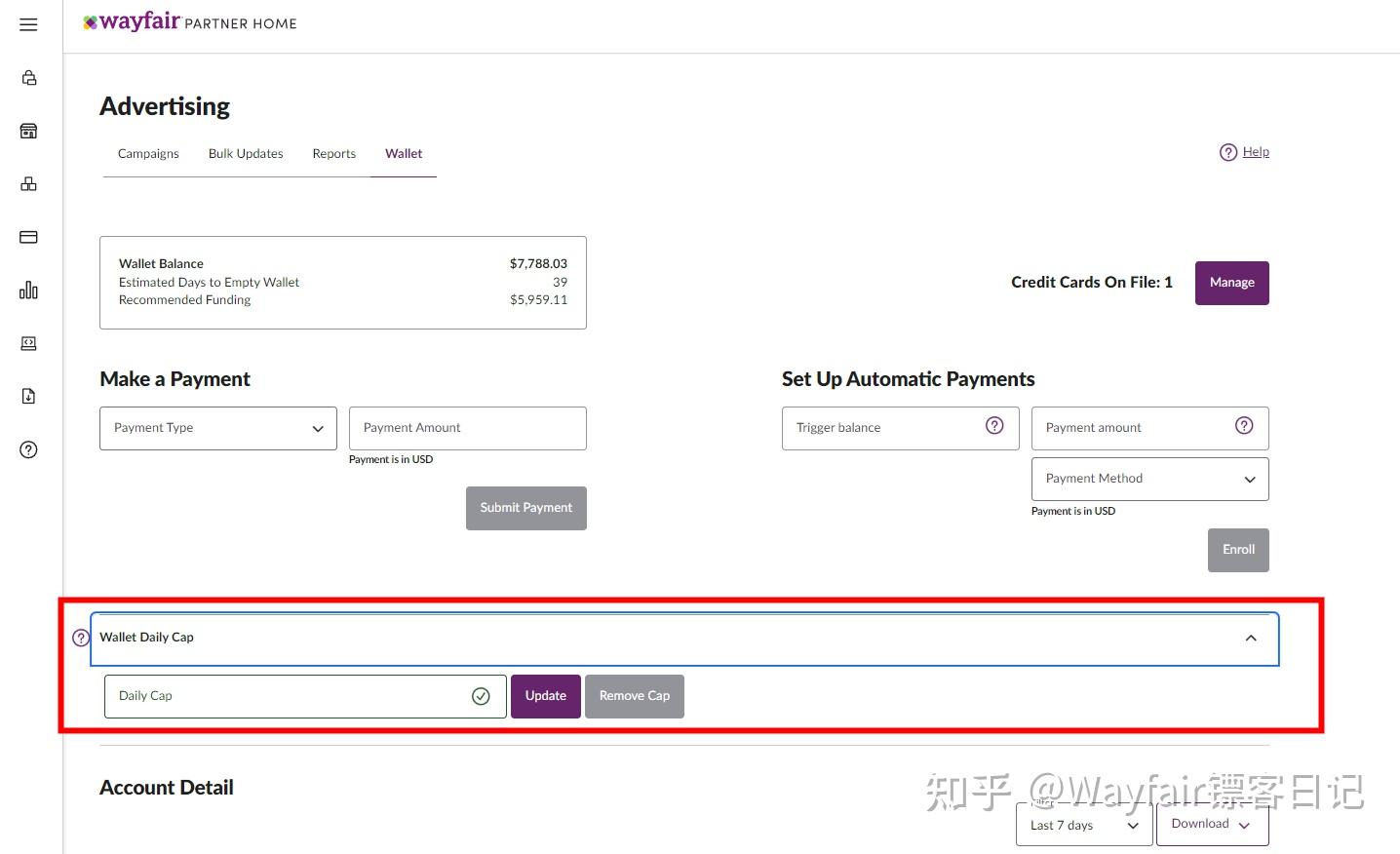Viewport: 1400px width, 854px height.
Task: Click the Remove Cap button
Action: pyautogui.click(x=634, y=695)
